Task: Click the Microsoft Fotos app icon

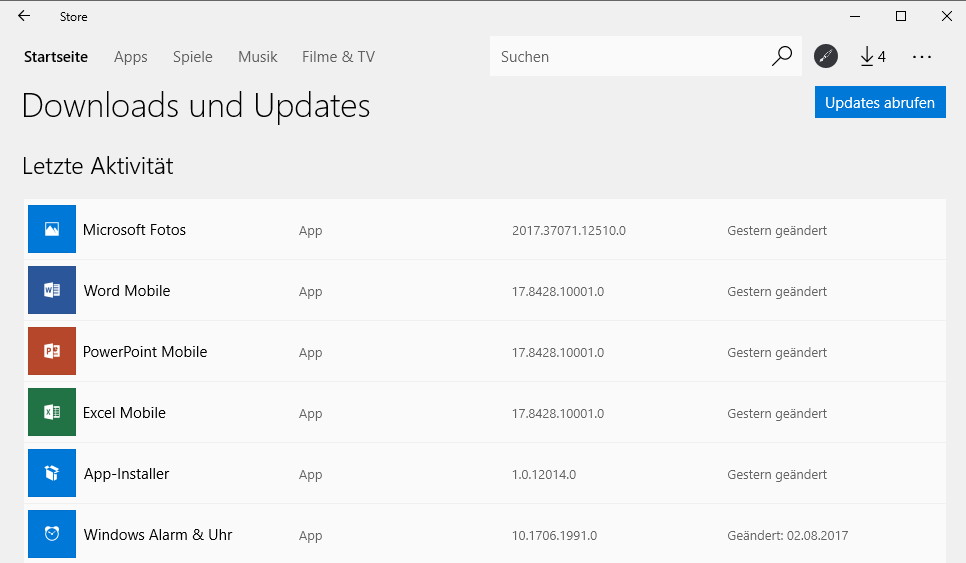Action: click(x=52, y=229)
